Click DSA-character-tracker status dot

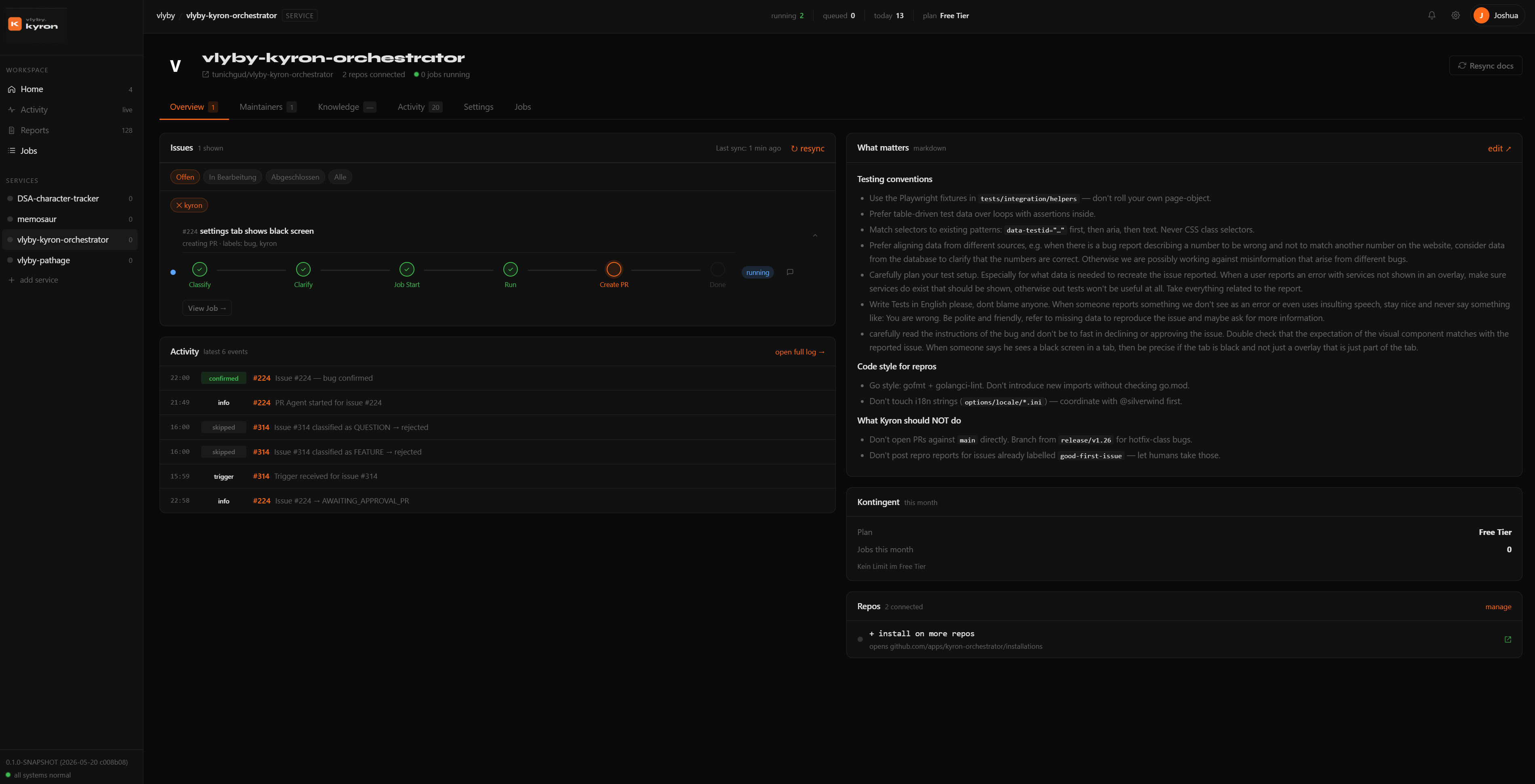(x=10, y=198)
